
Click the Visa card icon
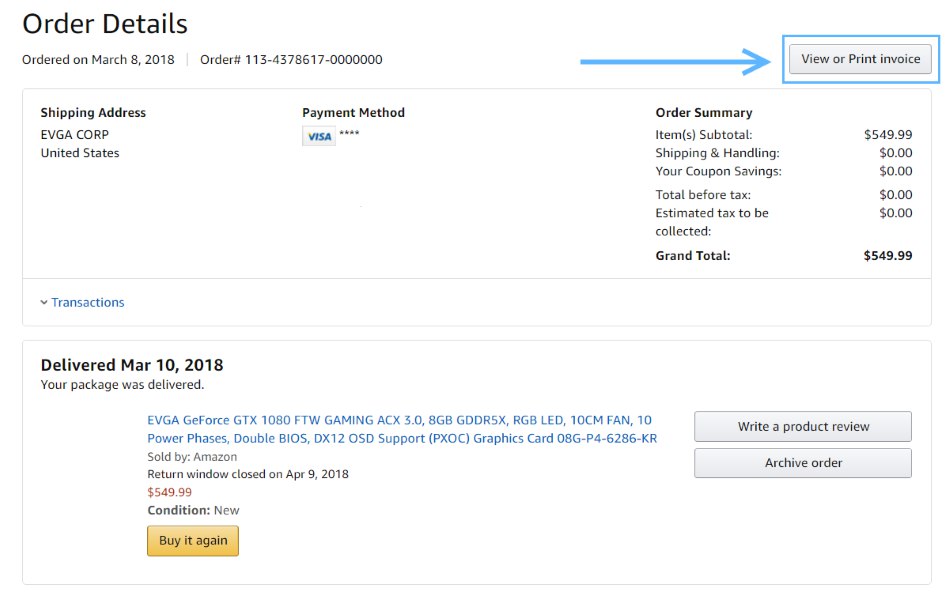319,136
